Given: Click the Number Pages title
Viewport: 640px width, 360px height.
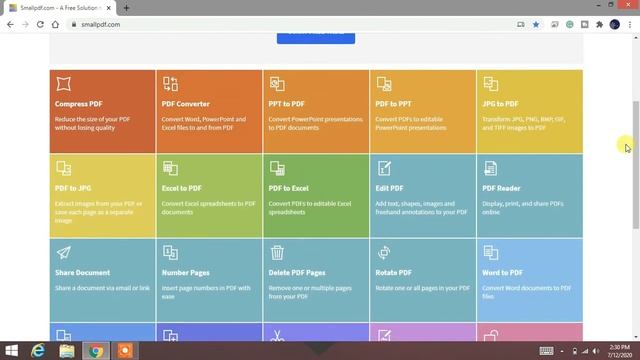Looking at the screenshot, I should point(186,273).
